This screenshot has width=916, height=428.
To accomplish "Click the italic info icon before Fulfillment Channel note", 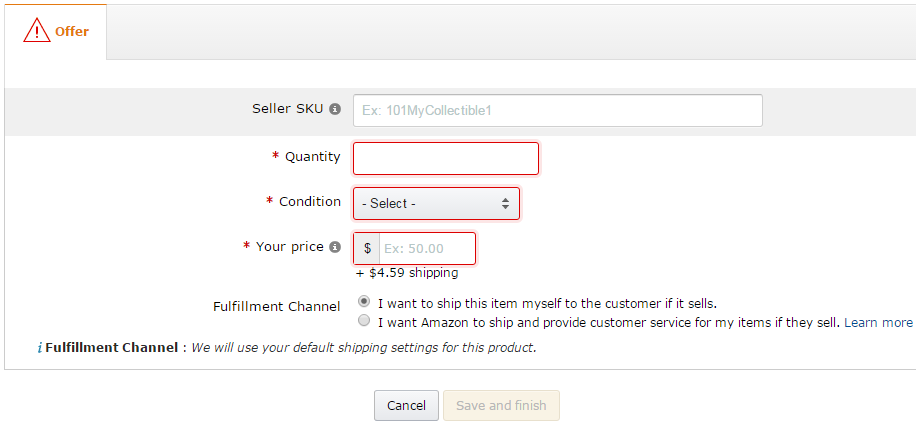I will [39, 349].
